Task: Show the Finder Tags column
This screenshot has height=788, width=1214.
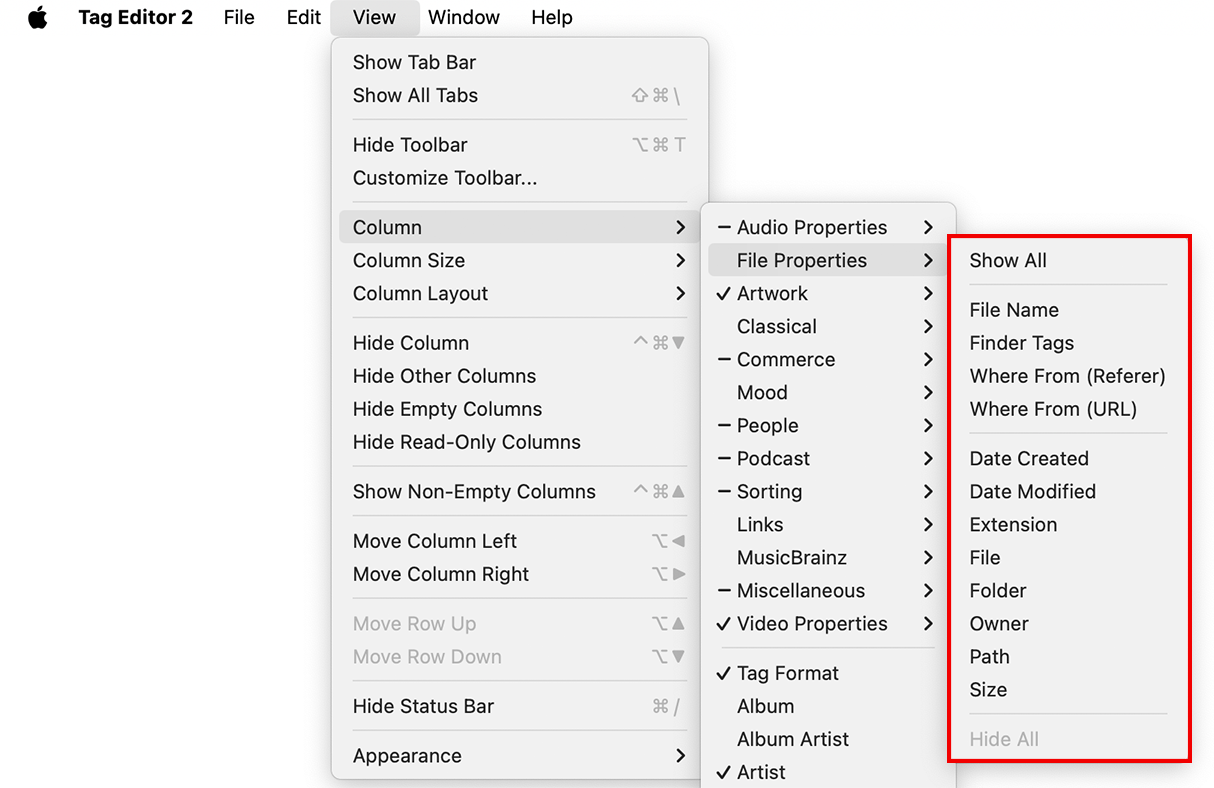Action: pos(1021,343)
